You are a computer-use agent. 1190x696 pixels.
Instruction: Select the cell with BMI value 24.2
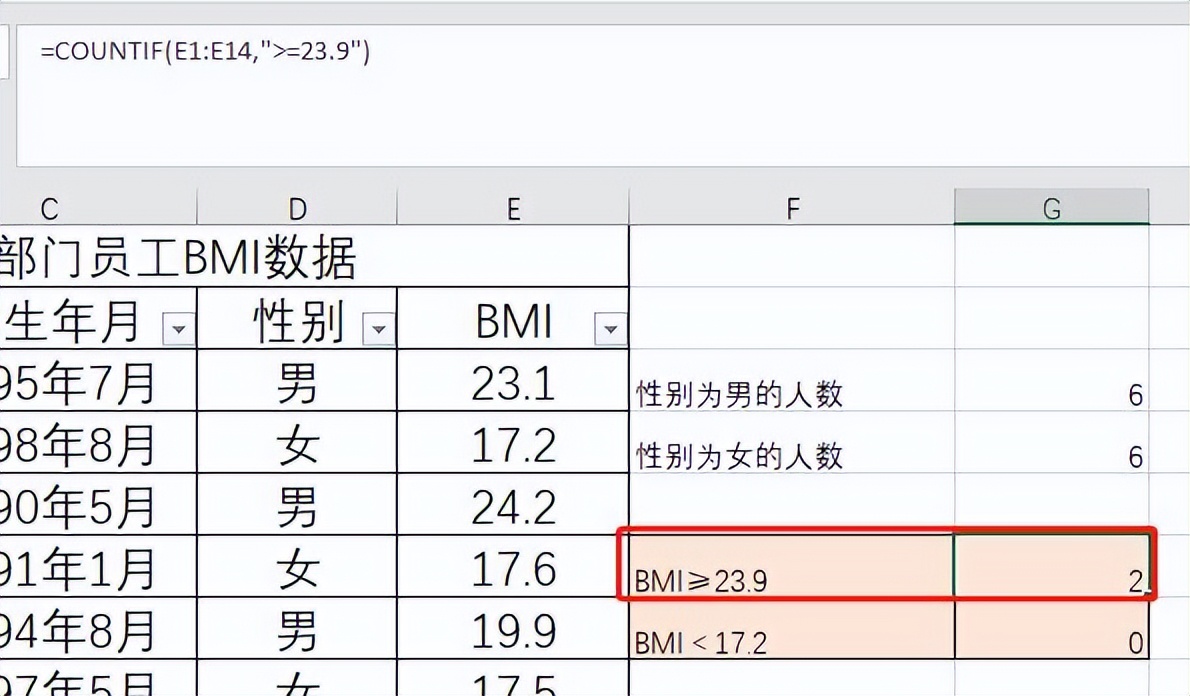(x=513, y=507)
